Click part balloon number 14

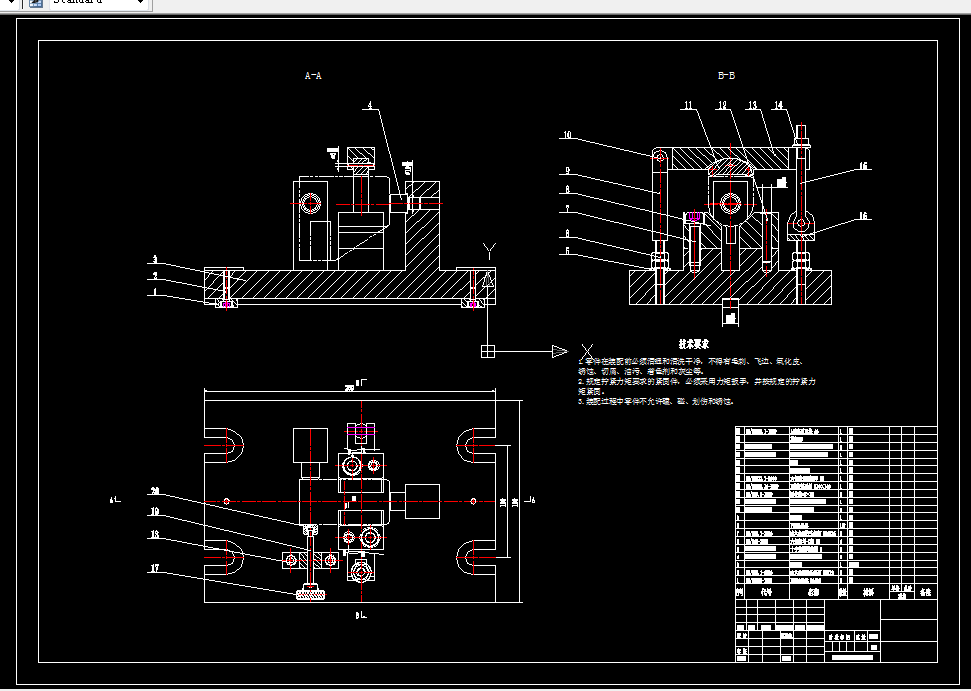point(778,105)
